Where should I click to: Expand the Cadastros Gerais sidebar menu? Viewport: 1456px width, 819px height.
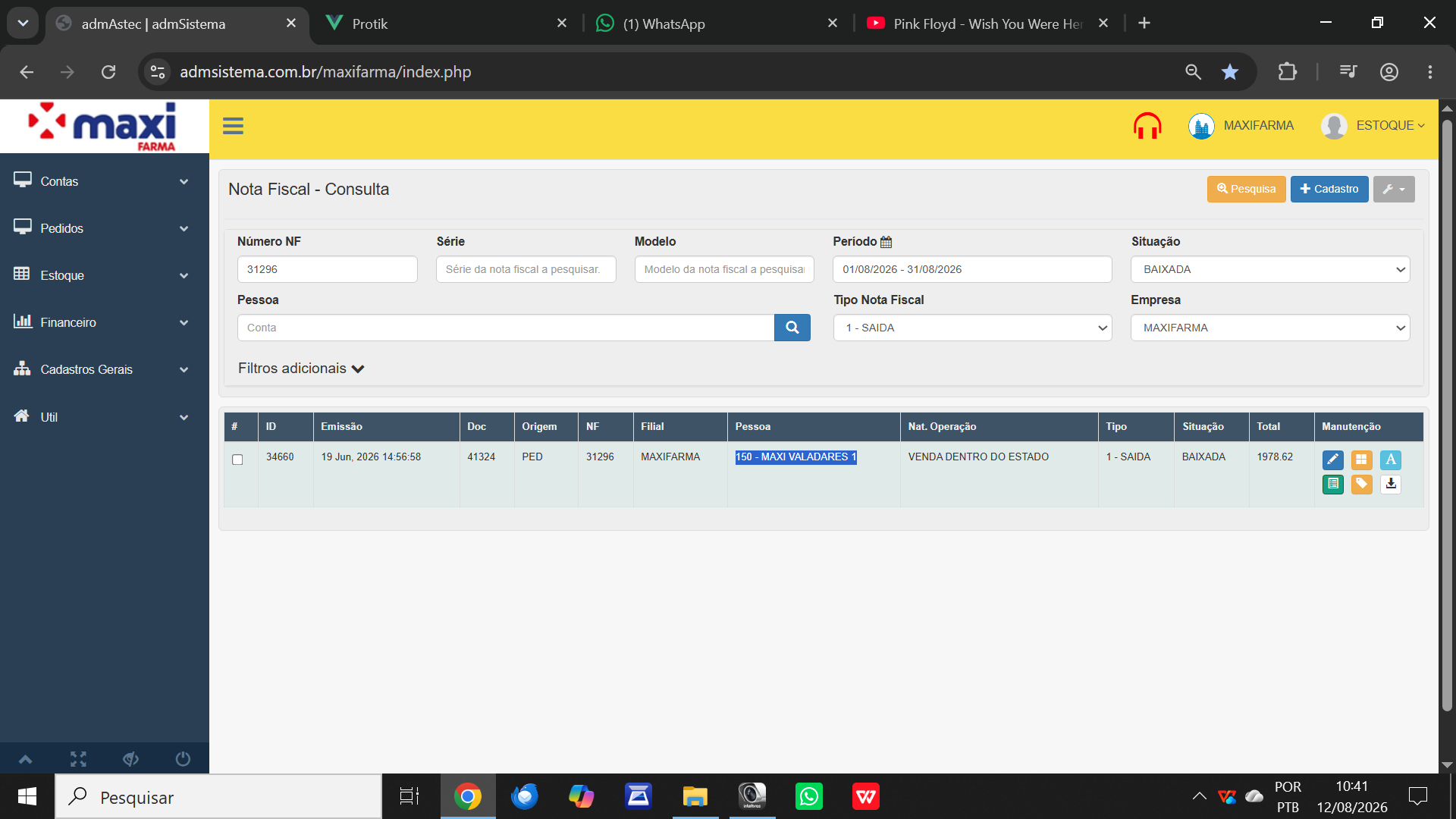104,369
